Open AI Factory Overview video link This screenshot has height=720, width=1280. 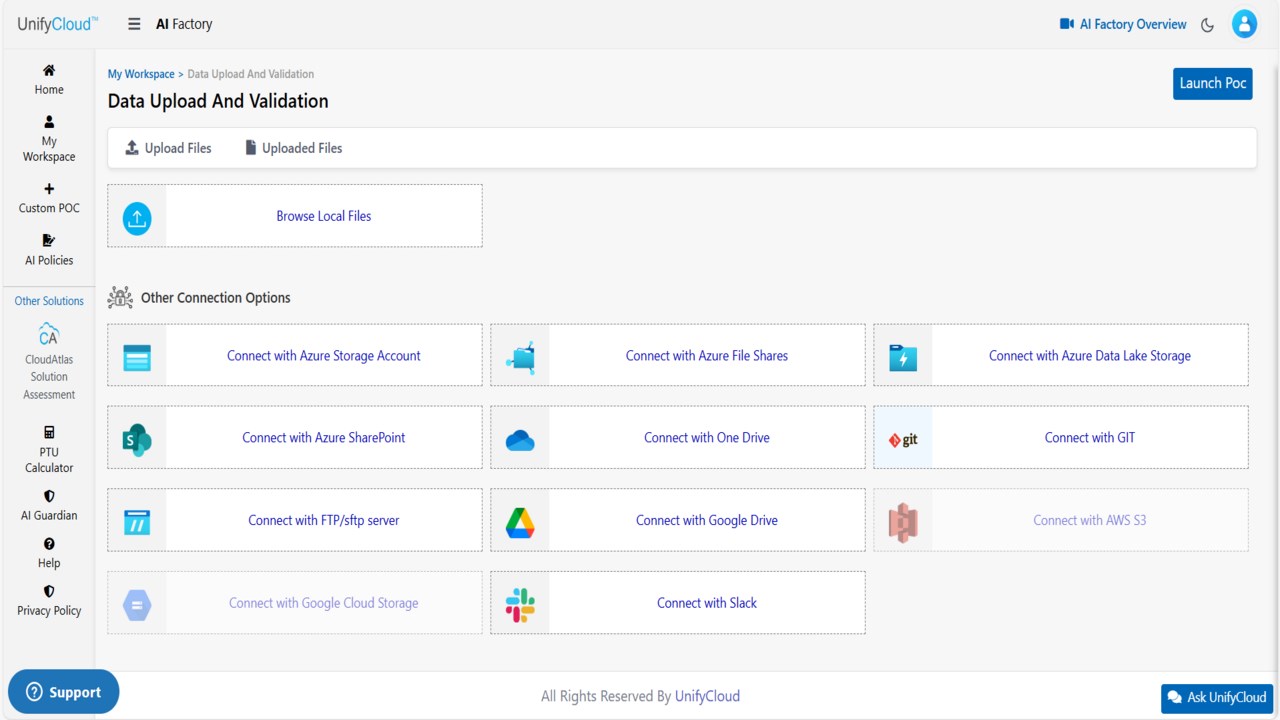pyautogui.click(x=1123, y=24)
